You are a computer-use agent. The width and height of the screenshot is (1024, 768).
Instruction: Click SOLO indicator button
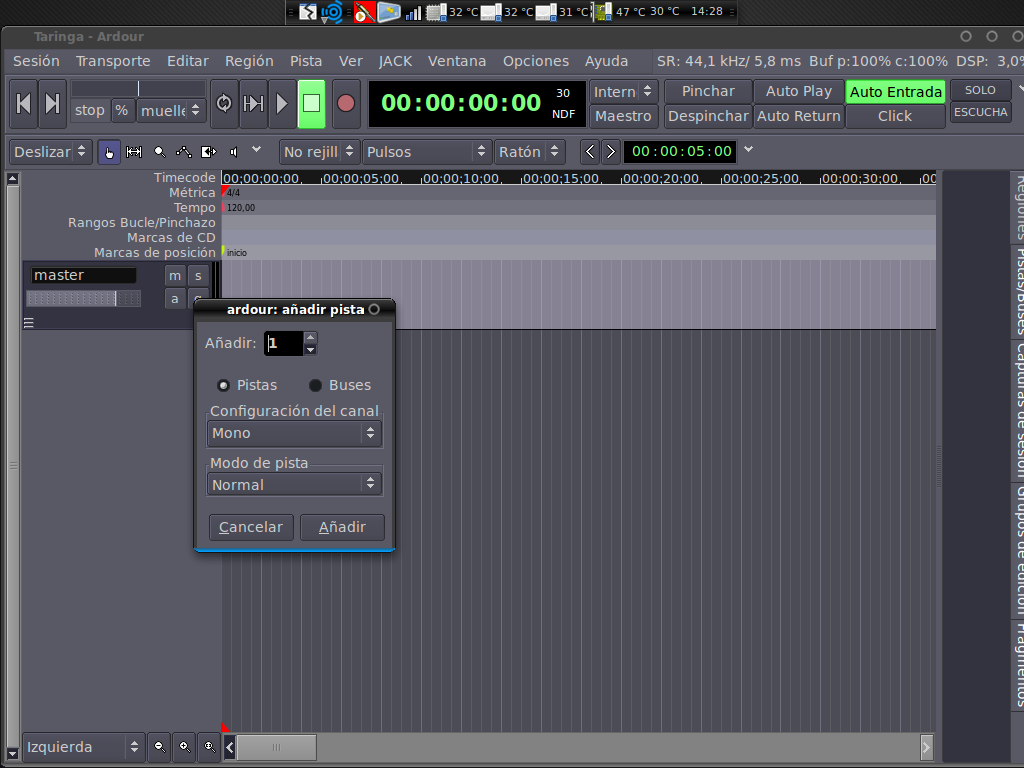pyautogui.click(x=980, y=90)
